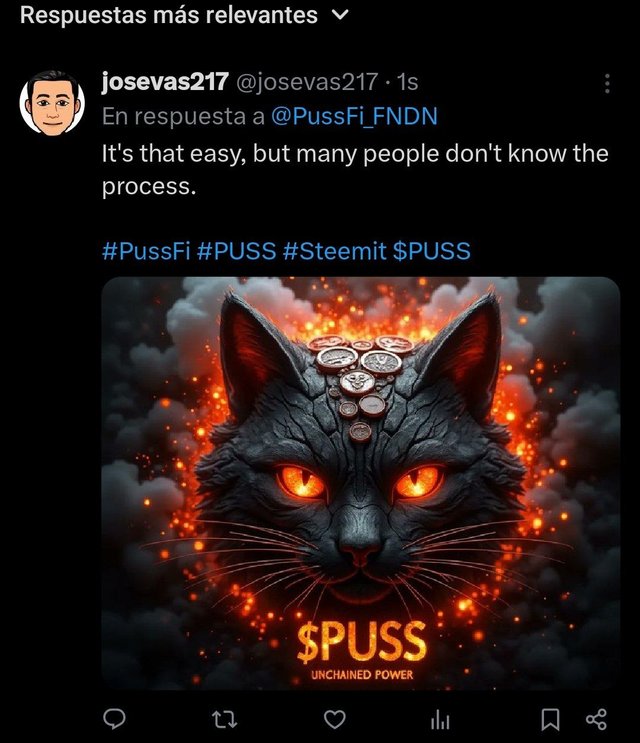Viewport: 640px width, 743px height.
Task: Open the $PUSS cashtag link
Action: click(x=432, y=251)
